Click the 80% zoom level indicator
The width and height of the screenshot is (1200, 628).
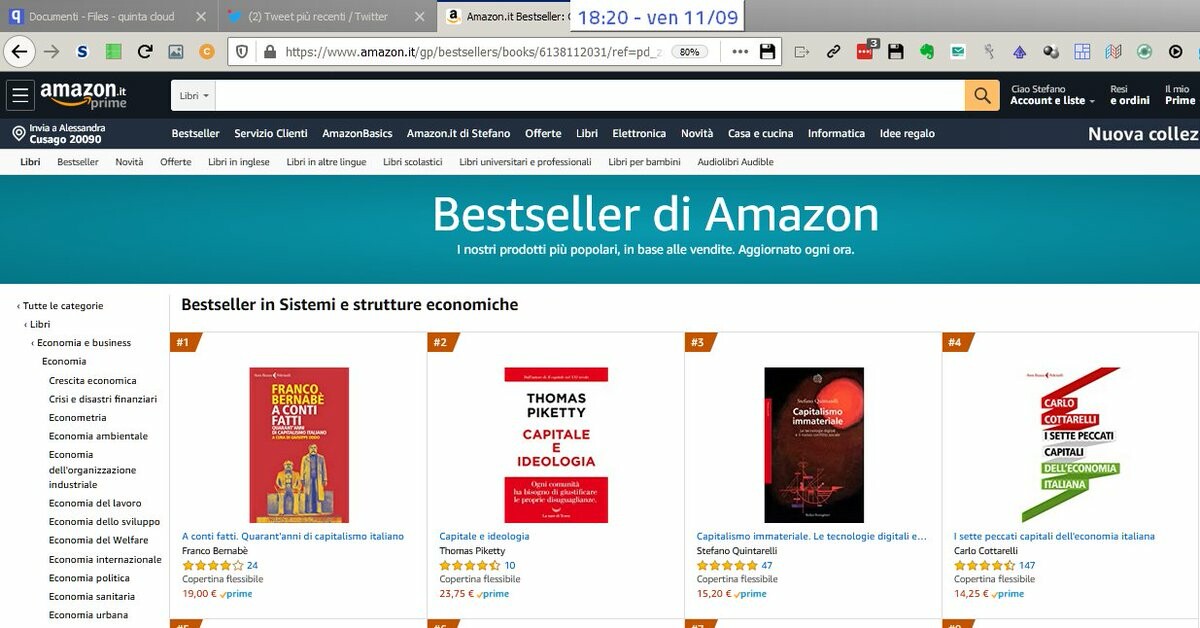(688, 52)
